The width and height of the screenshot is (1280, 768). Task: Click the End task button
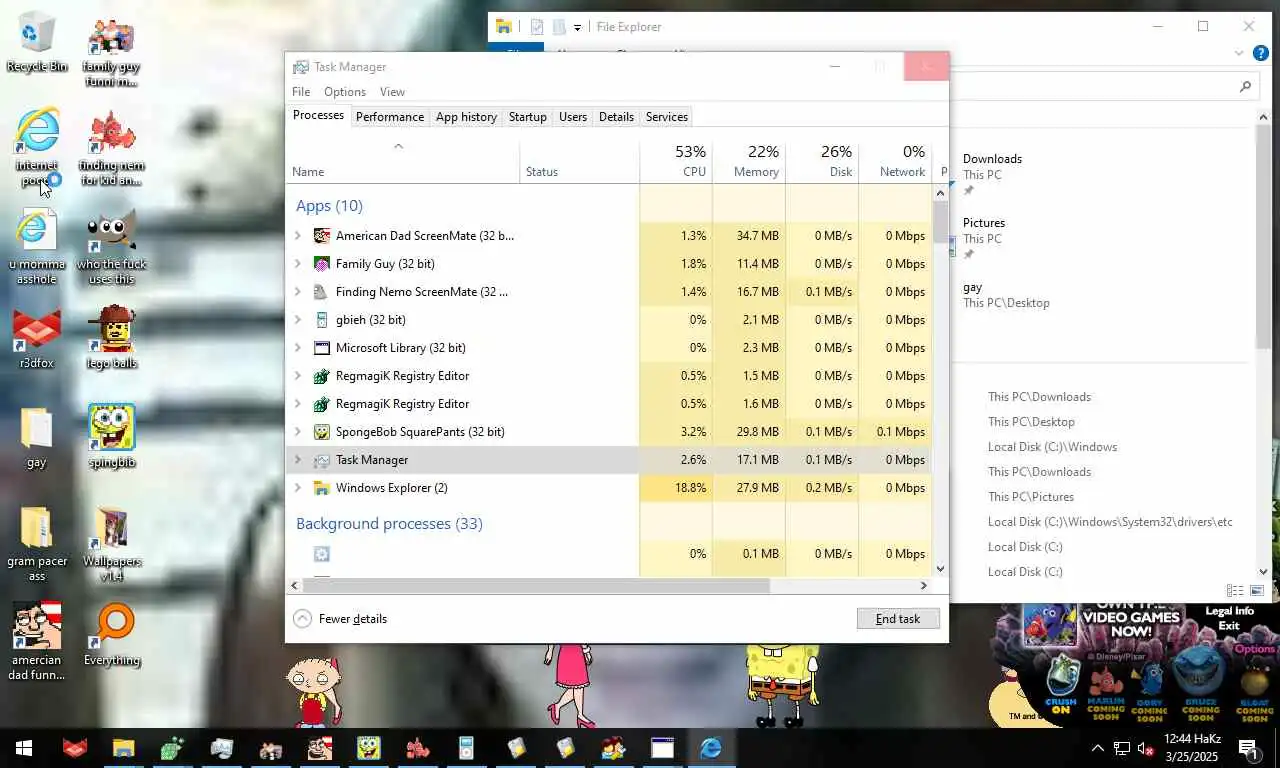[x=898, y=619]
